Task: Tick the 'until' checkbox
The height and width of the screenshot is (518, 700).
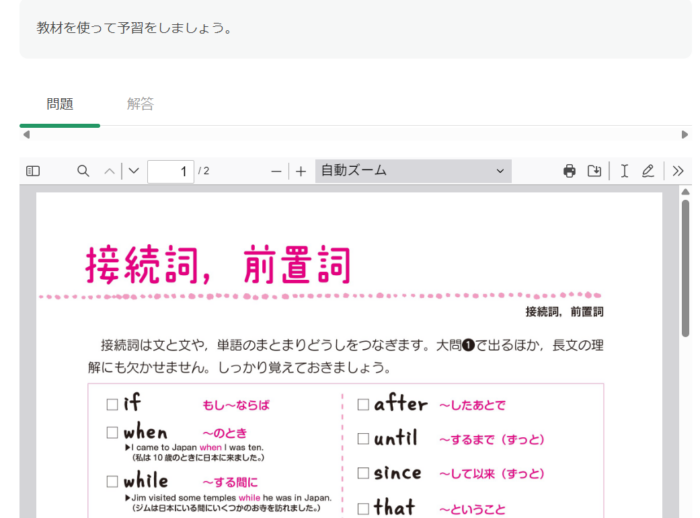Action: click(x=363, y=439)
